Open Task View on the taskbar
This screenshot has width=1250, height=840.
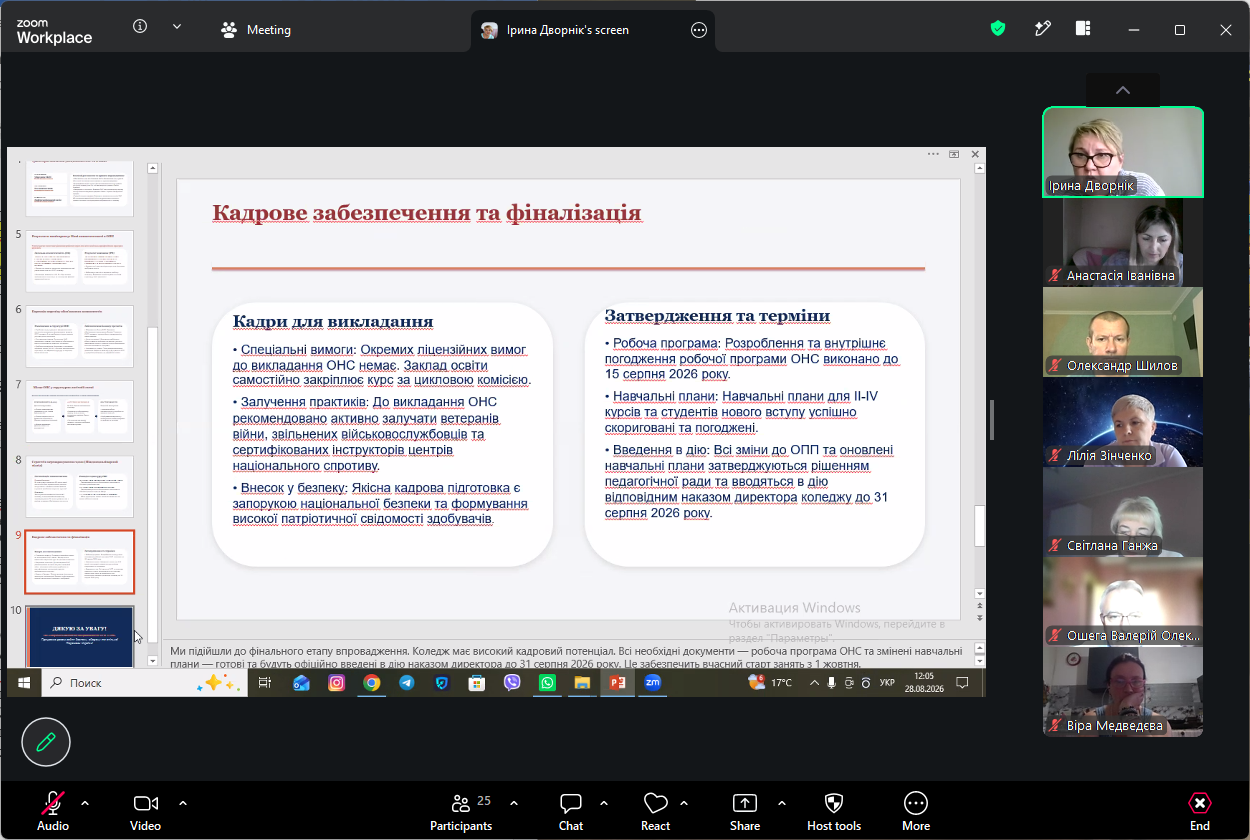tap(264, 682)
